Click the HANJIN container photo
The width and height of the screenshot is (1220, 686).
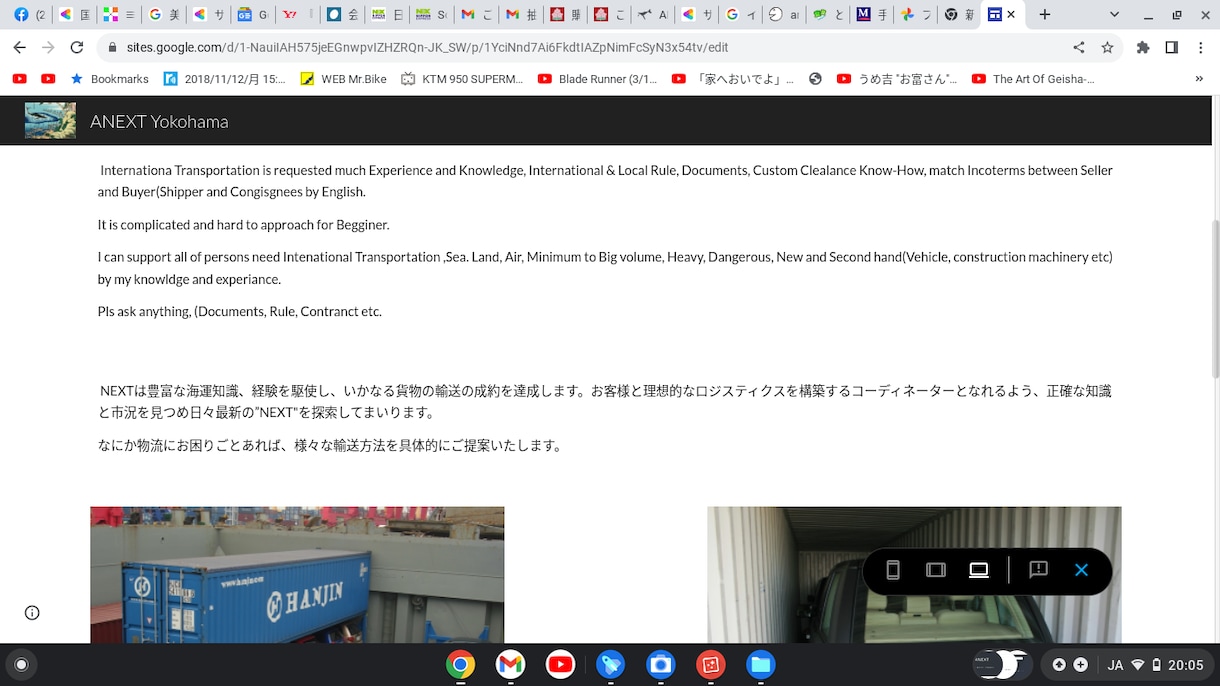(x=297, y=575)
